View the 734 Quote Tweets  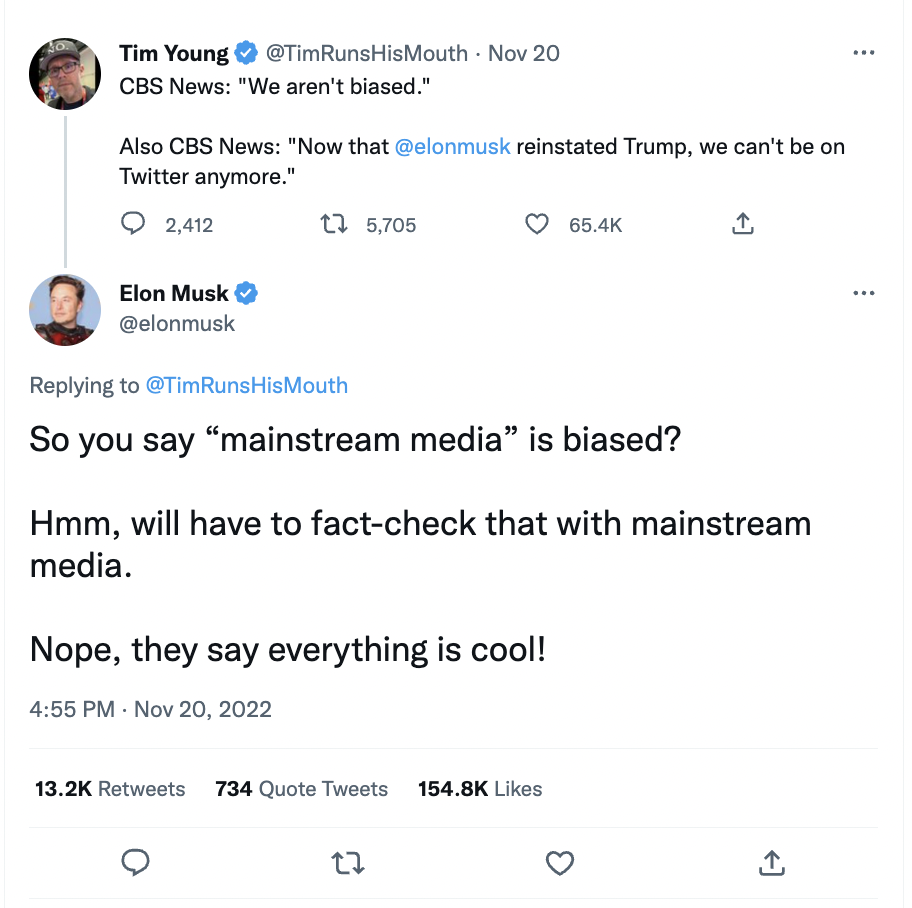[301, 789]
